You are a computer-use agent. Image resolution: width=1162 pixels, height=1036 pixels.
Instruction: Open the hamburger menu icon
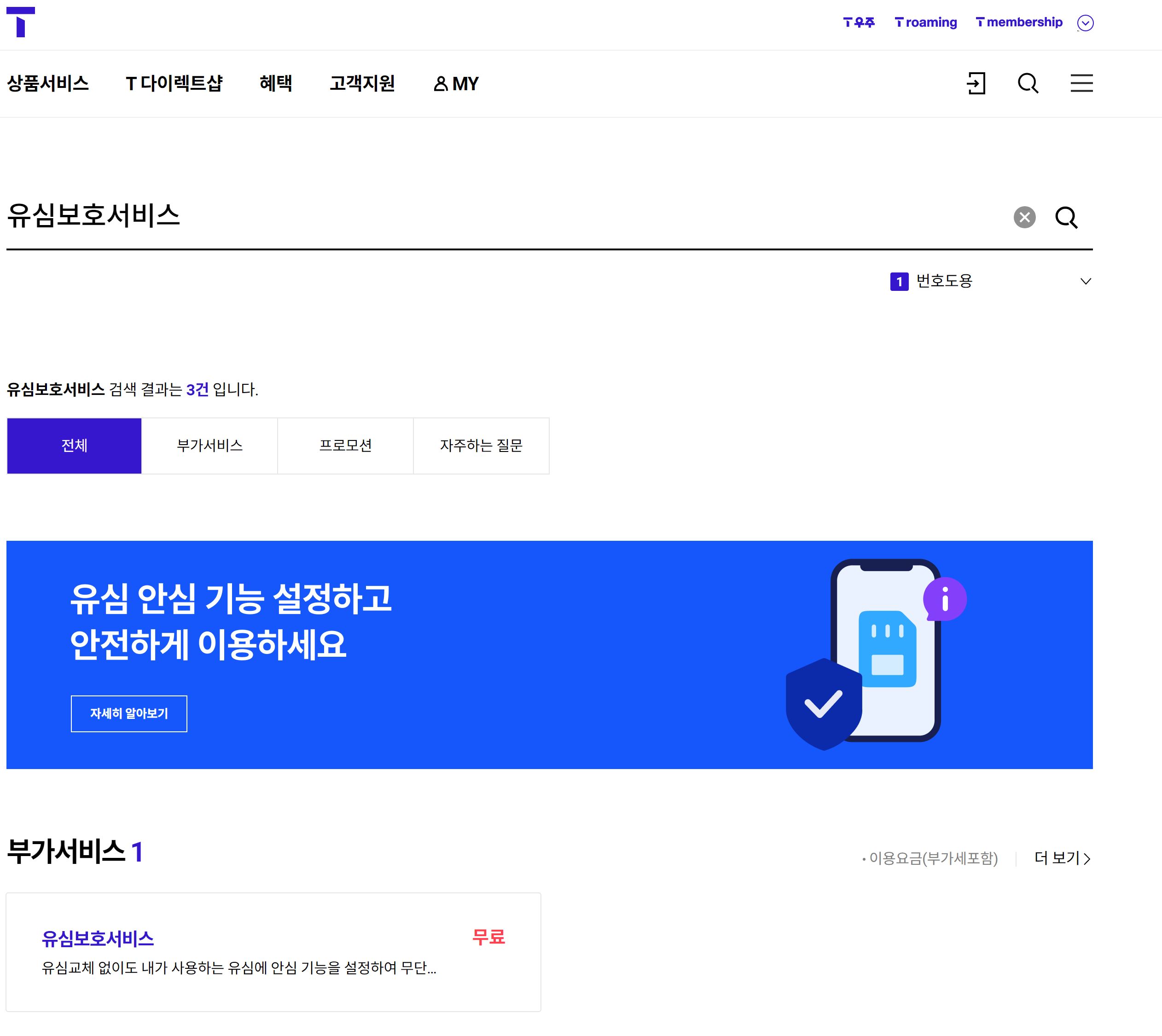(1081, 84)
